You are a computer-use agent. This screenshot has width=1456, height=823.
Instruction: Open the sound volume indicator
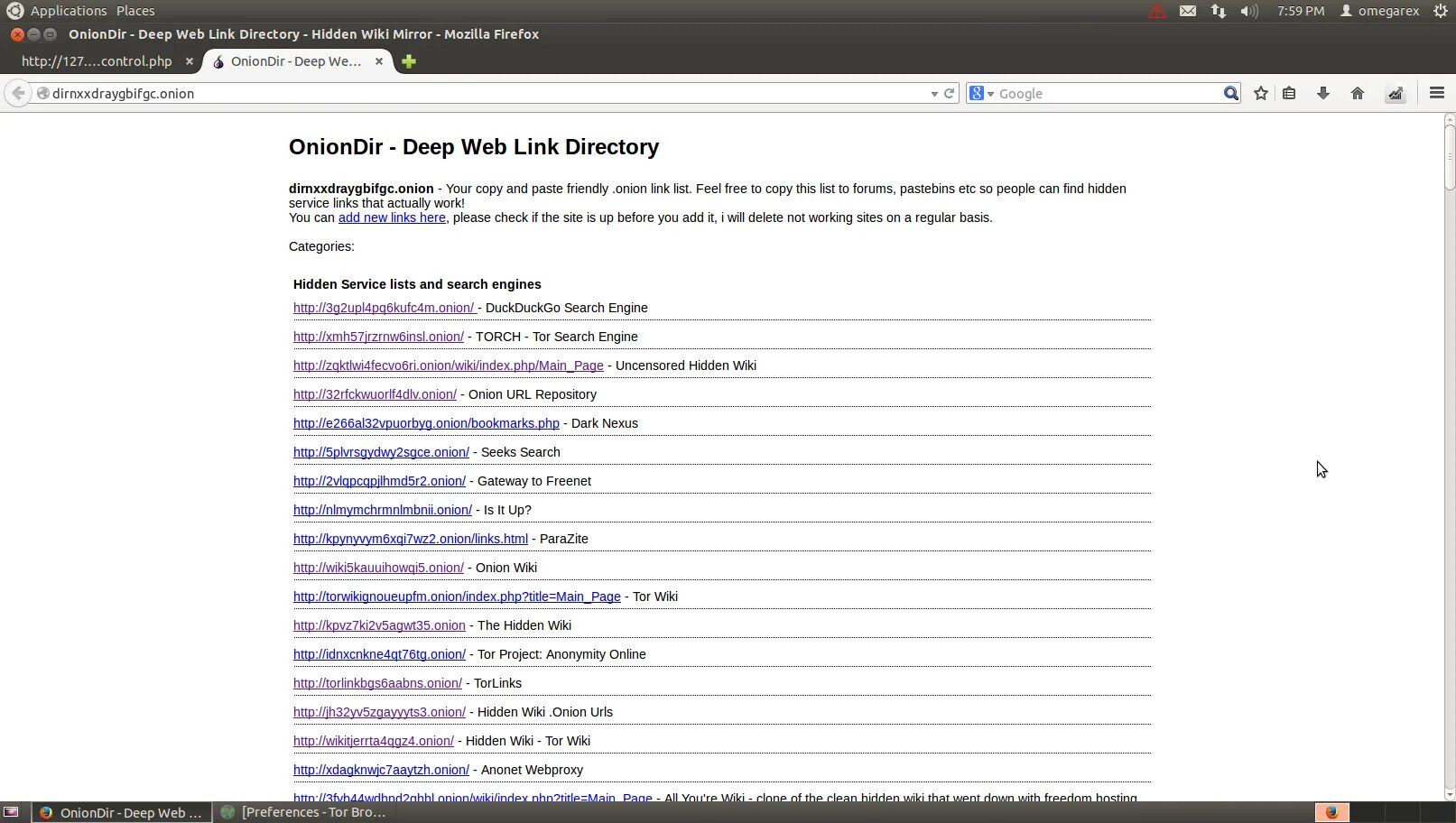click(1249, 11)
